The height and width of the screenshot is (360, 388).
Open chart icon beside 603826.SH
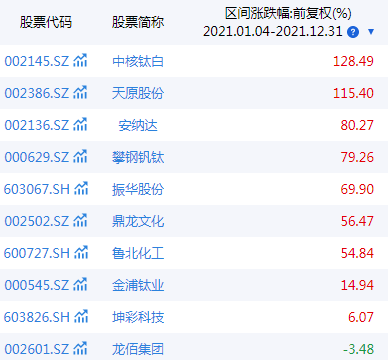[81, 317]
